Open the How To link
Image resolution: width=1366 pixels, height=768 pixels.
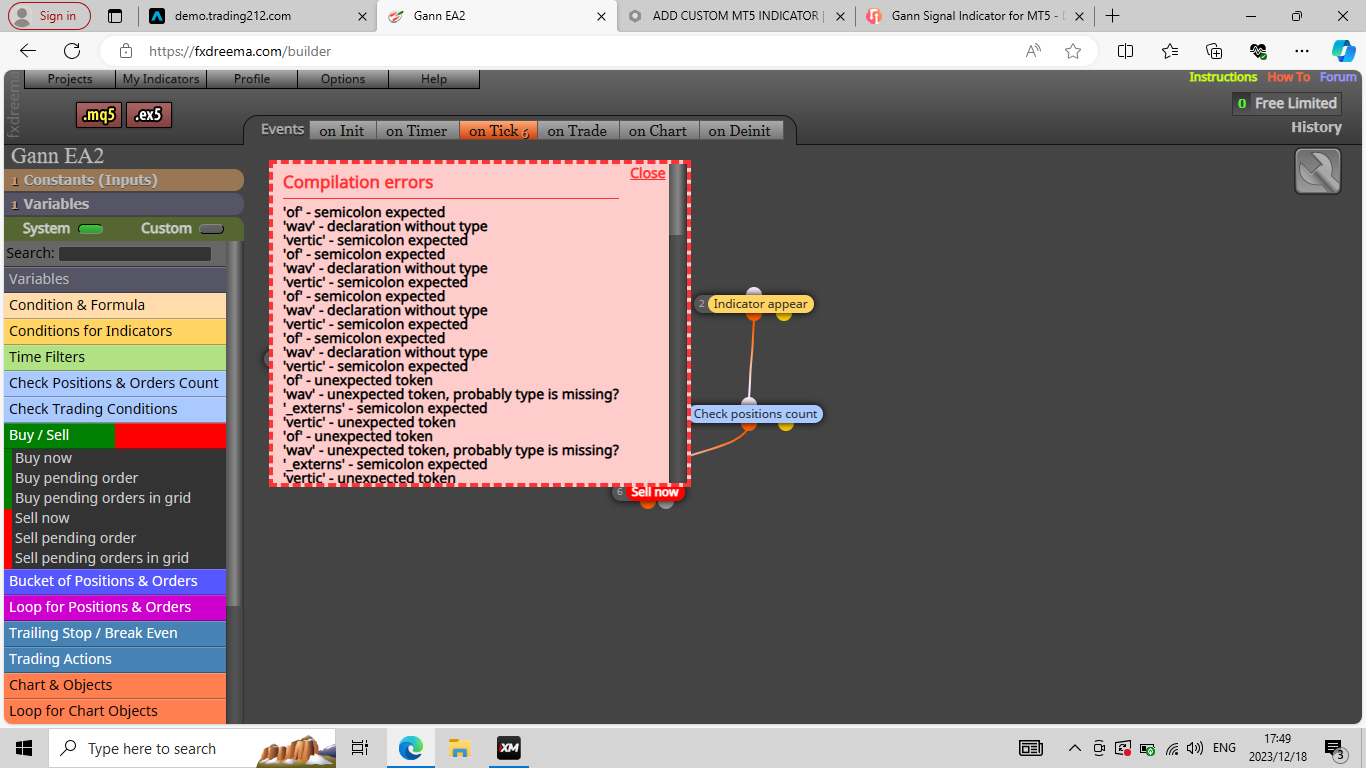click(x=1288, y=77)
